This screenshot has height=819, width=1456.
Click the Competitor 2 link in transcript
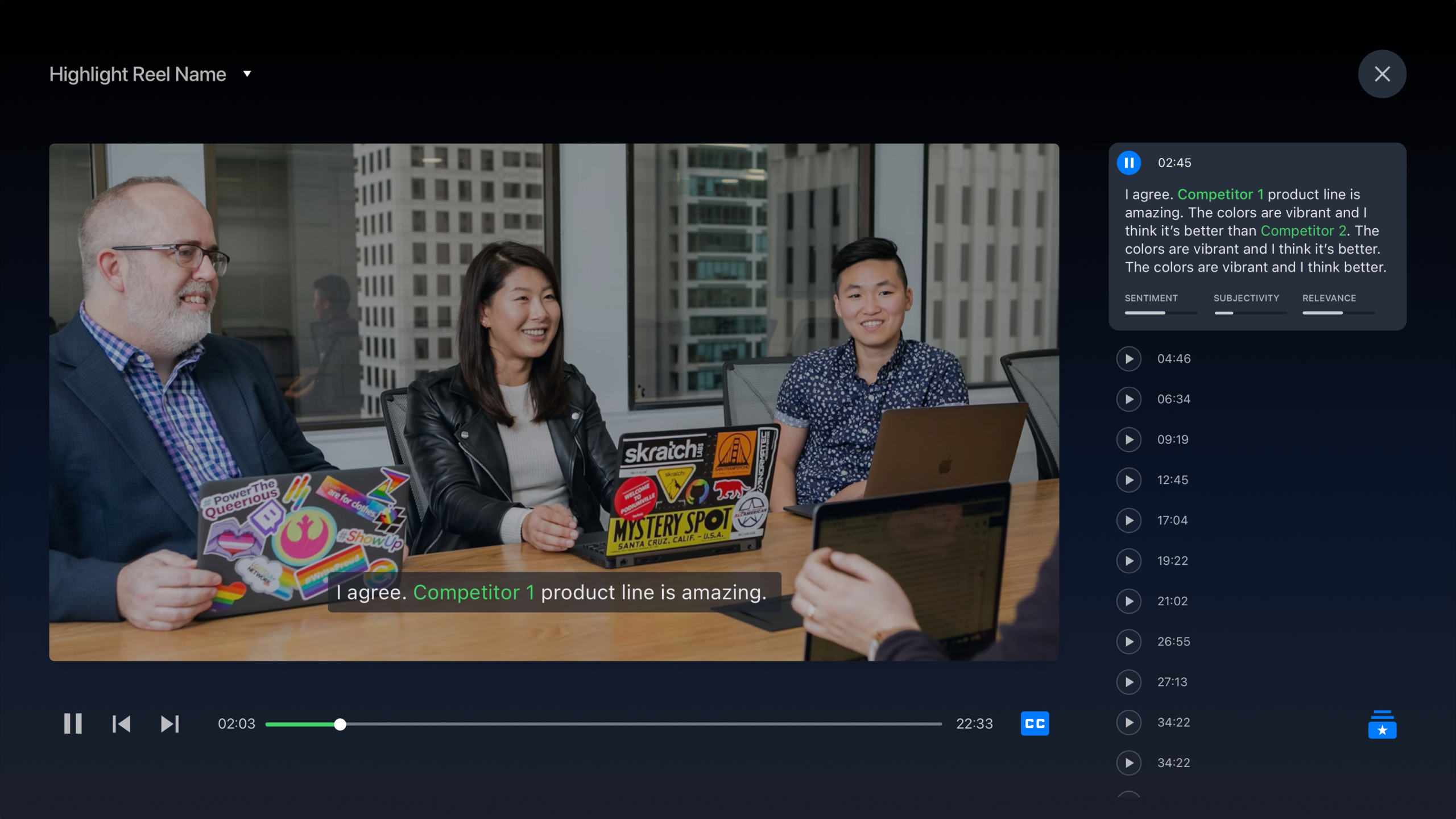tap(1304, 231)
